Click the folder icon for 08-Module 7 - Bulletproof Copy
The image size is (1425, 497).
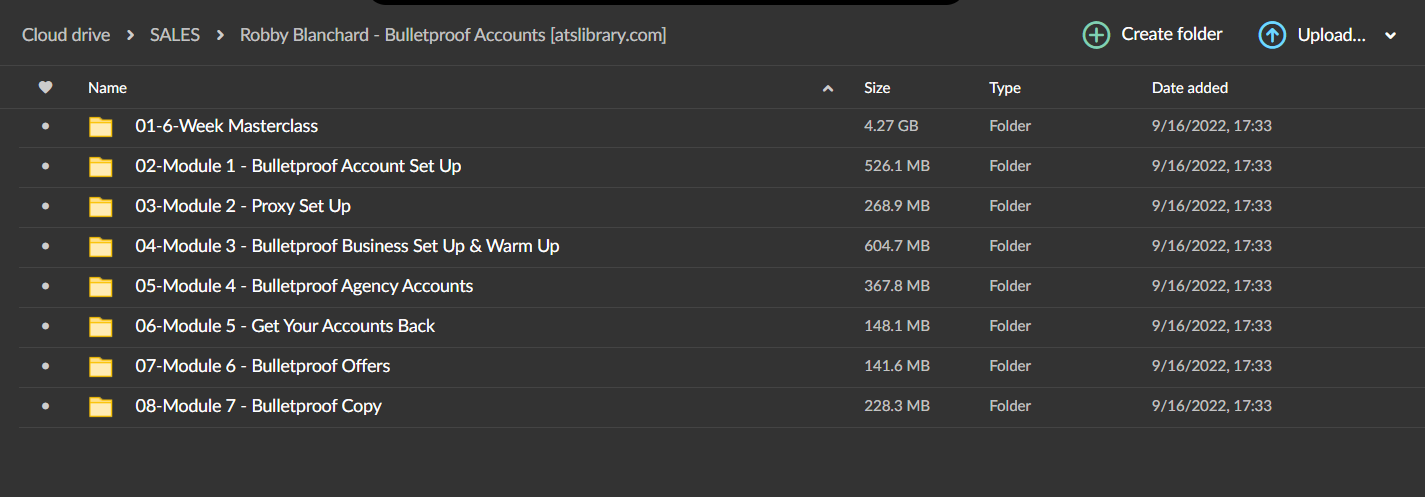tap(100, 406)
